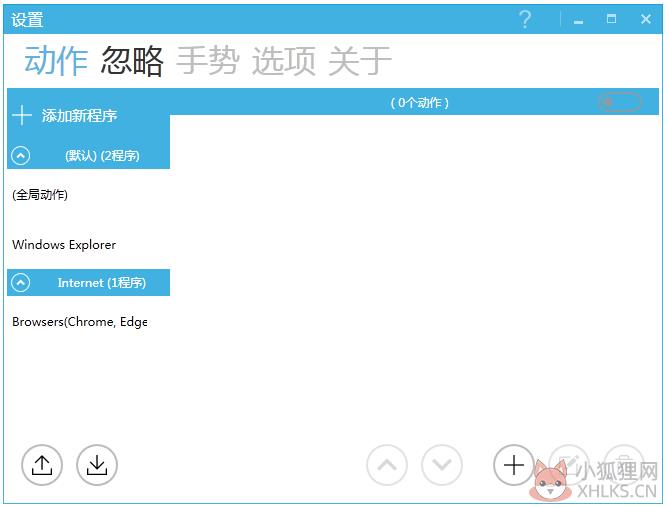Collapse the (默认) (2程序) group chevron
This screenshot has height=507, width=668.
click(x=21, y=156)
